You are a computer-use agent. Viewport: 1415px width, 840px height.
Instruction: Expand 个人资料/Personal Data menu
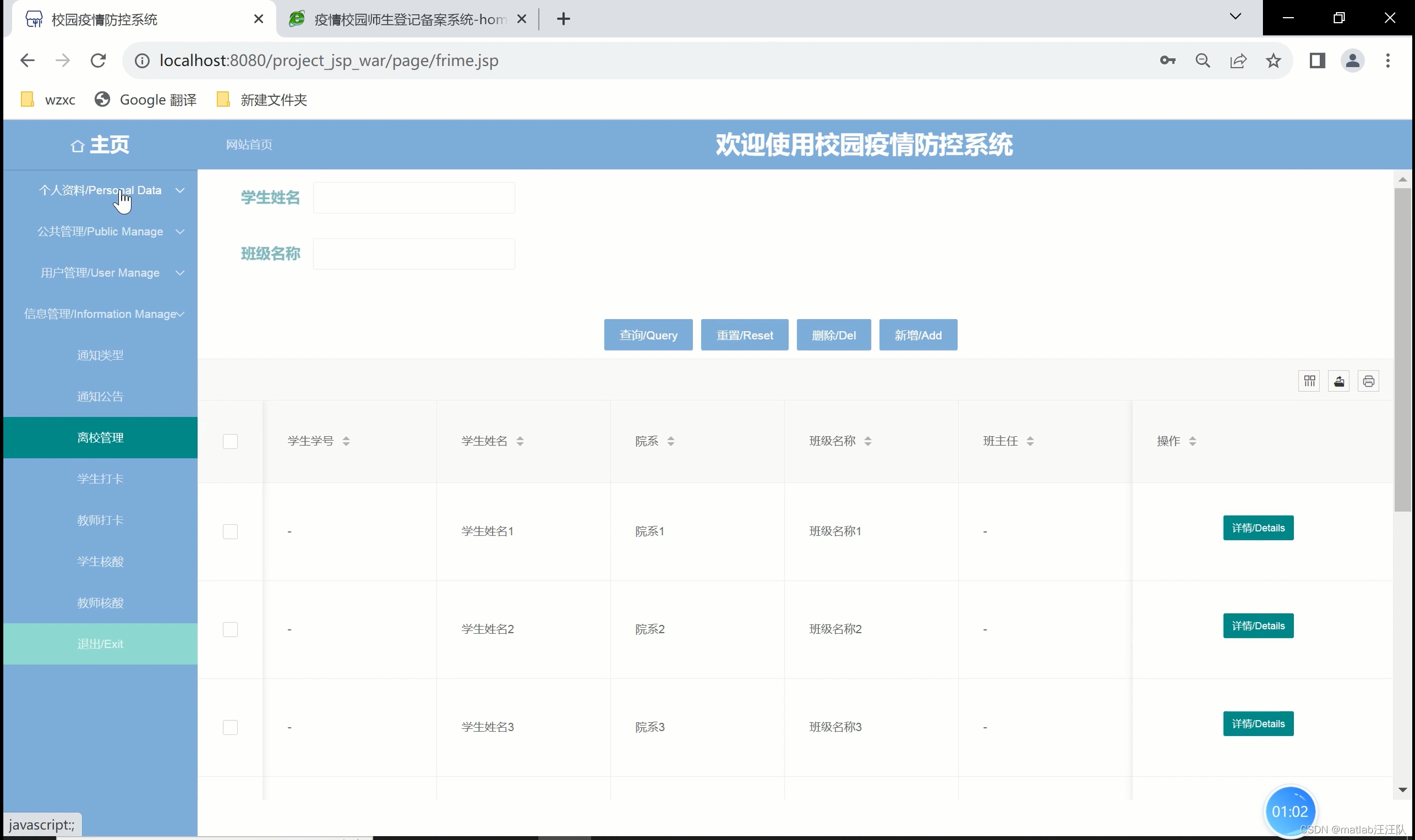tap(101, 190)
